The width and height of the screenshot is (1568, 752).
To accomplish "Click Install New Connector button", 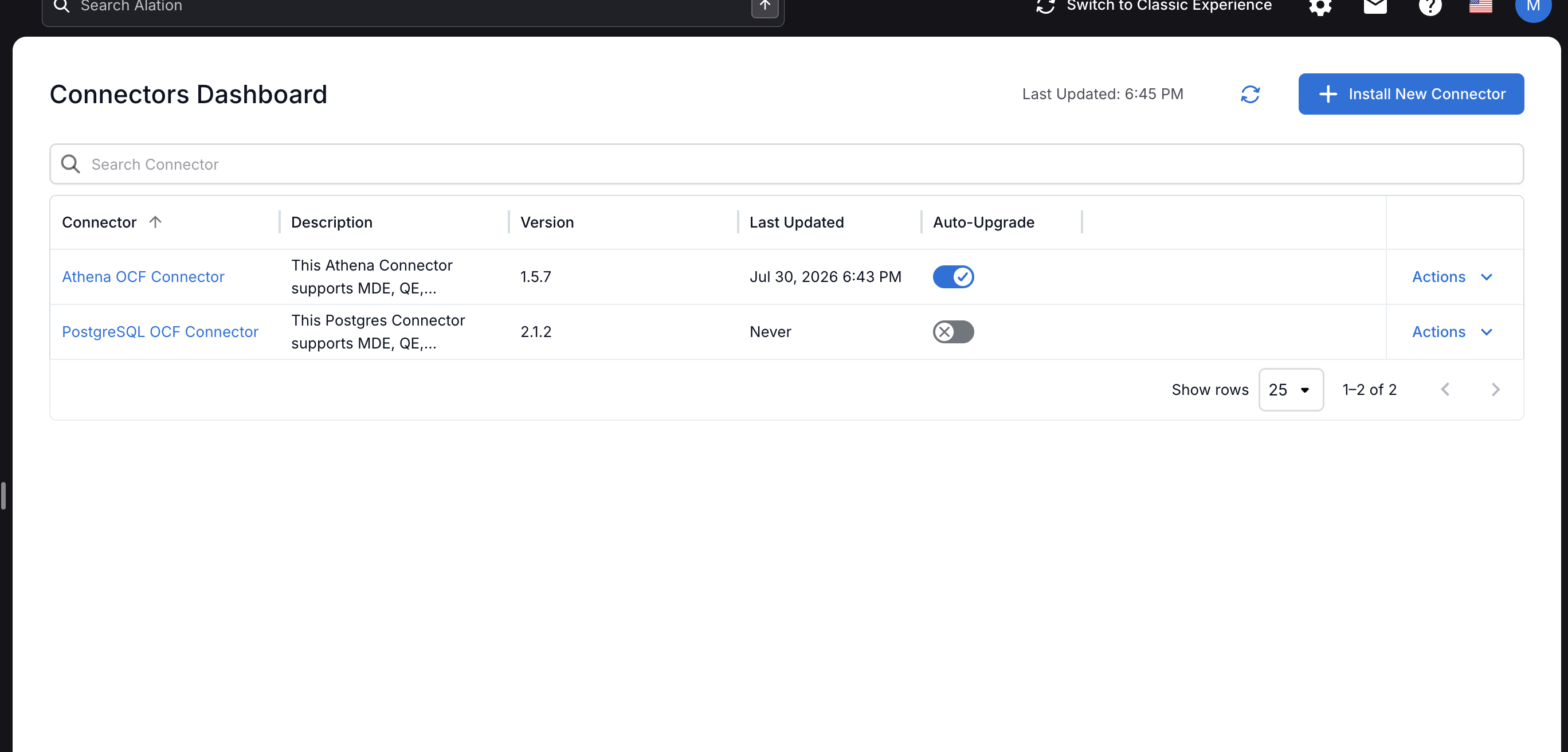I will 1411,94.
